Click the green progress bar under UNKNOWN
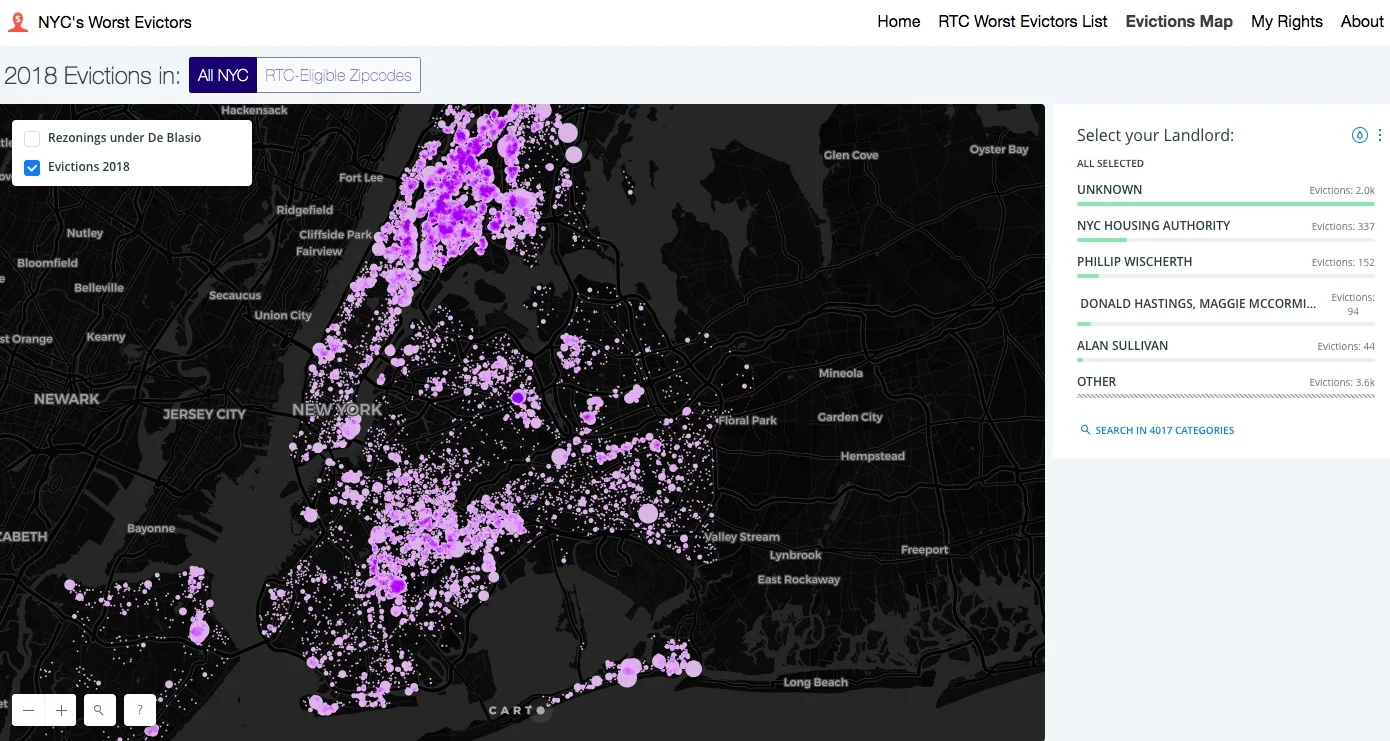The width and height of the screenshot is (1390, 741). (1225, 203)
